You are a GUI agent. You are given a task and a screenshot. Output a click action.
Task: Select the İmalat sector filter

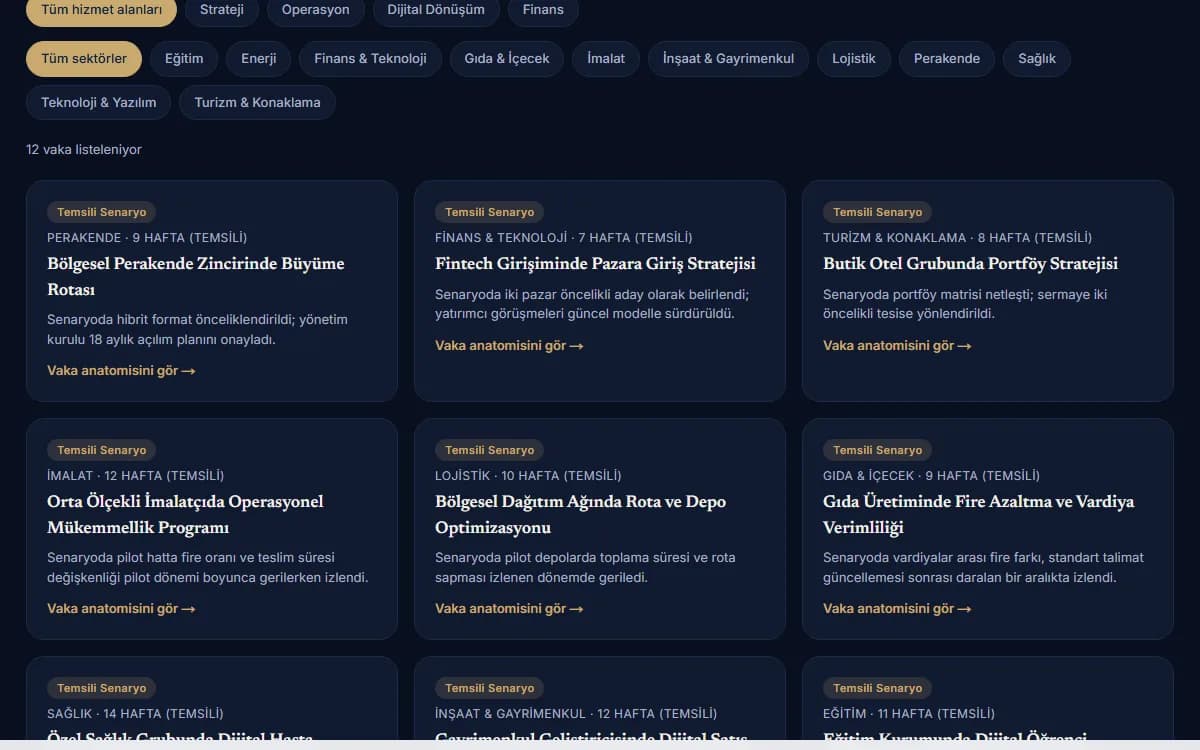tap(606, 59)
